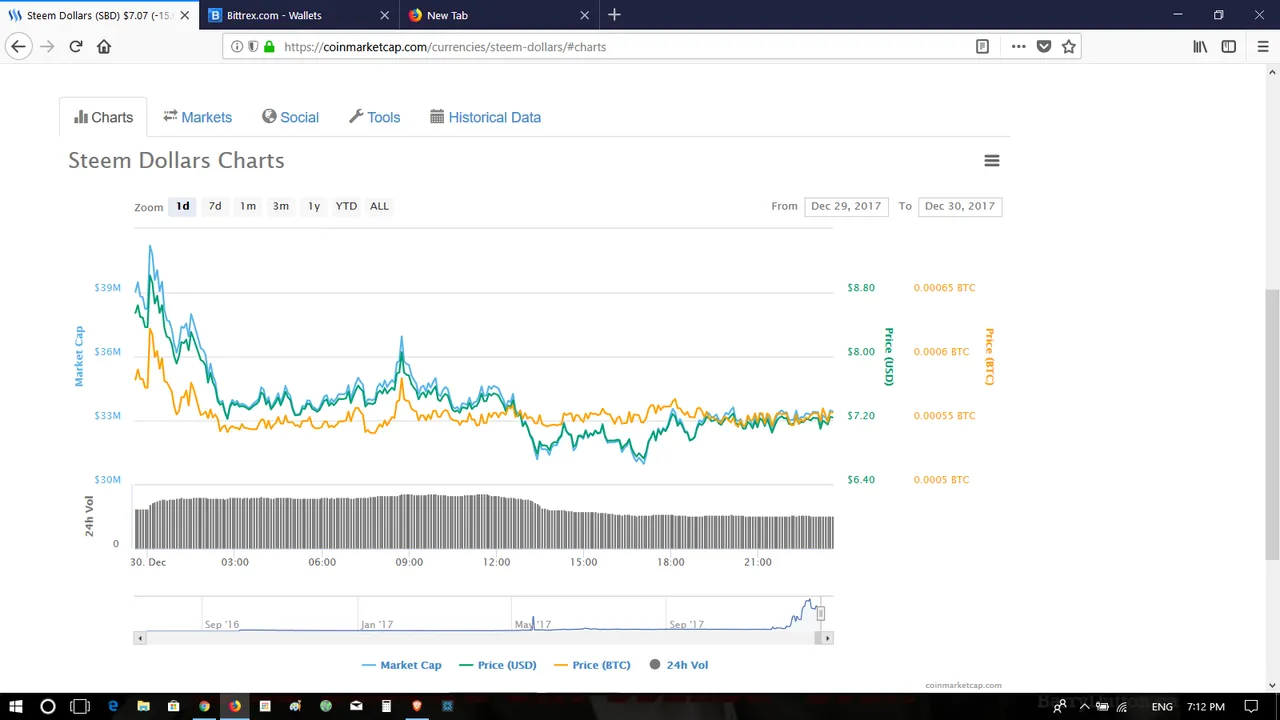Open the 7:12 PM clock
This screenshot has height=720, width=1280.
(x=1205, y=707)
